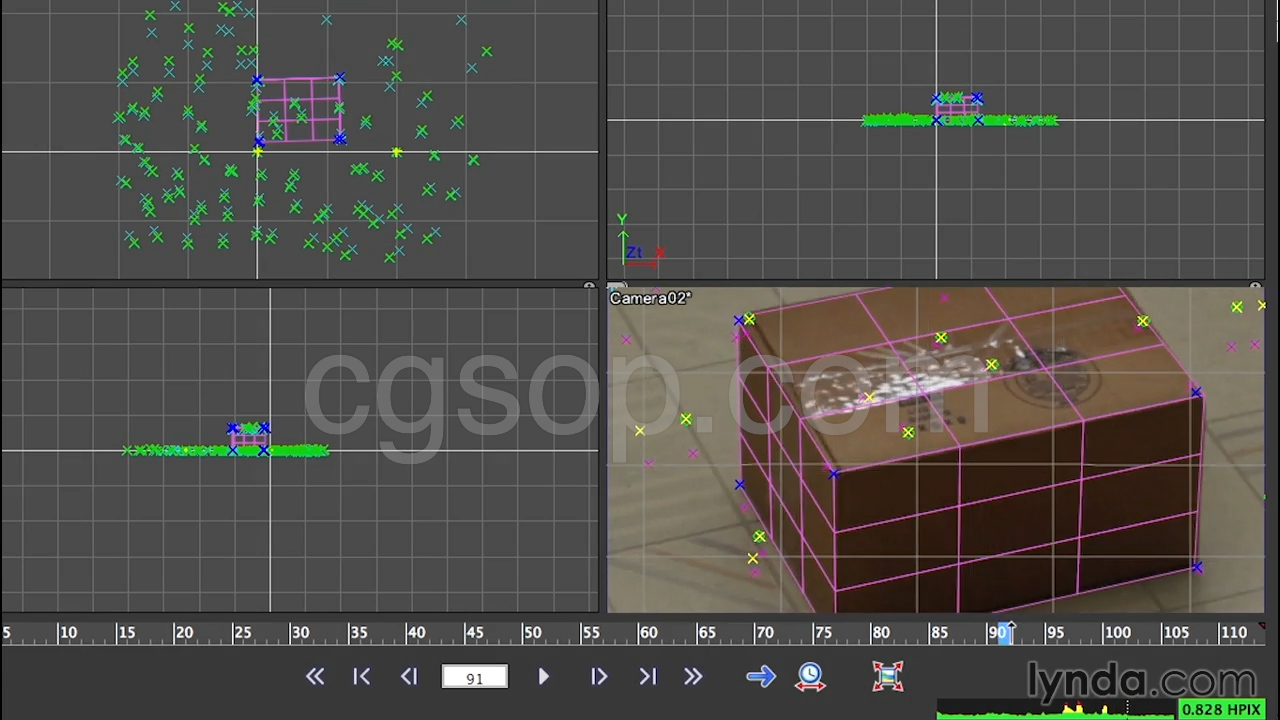Click frame 105 on the timeline ruler
This screenshot has width=1280, height=720.
[1175, 632]
